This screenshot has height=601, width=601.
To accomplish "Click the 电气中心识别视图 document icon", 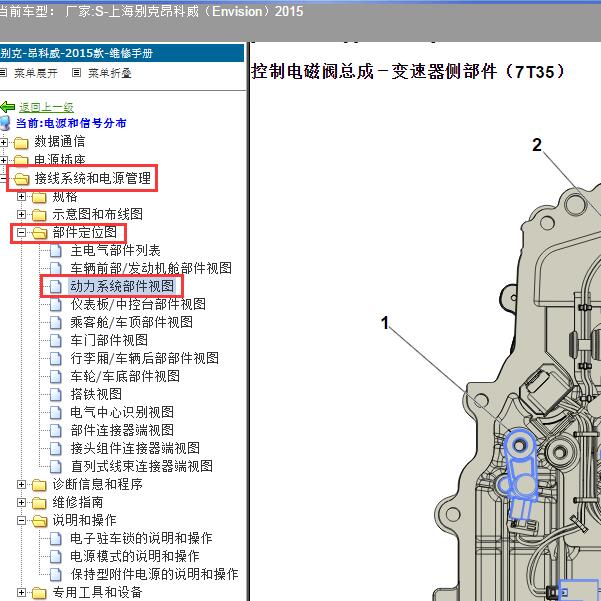I will (x=56, y=412).
